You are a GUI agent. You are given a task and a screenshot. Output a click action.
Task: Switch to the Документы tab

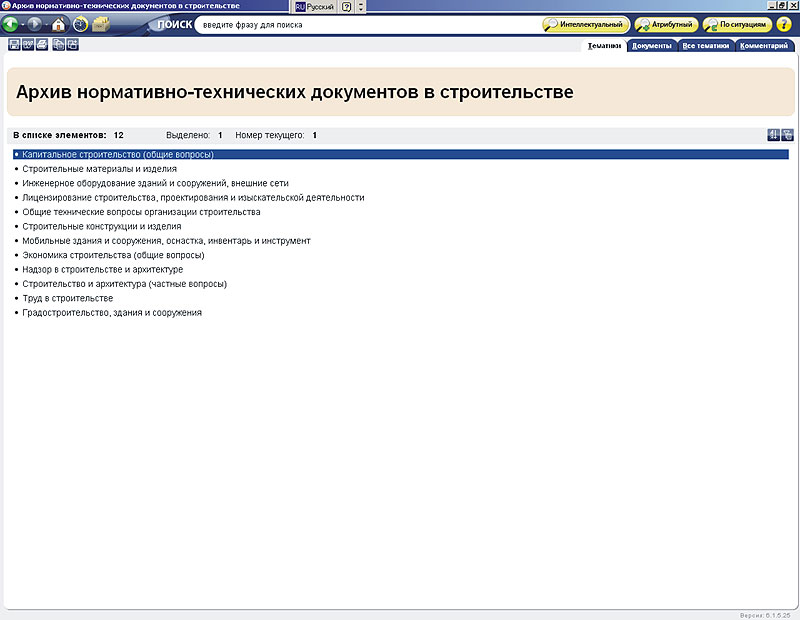pyautogui.click(x=652, y=46)
